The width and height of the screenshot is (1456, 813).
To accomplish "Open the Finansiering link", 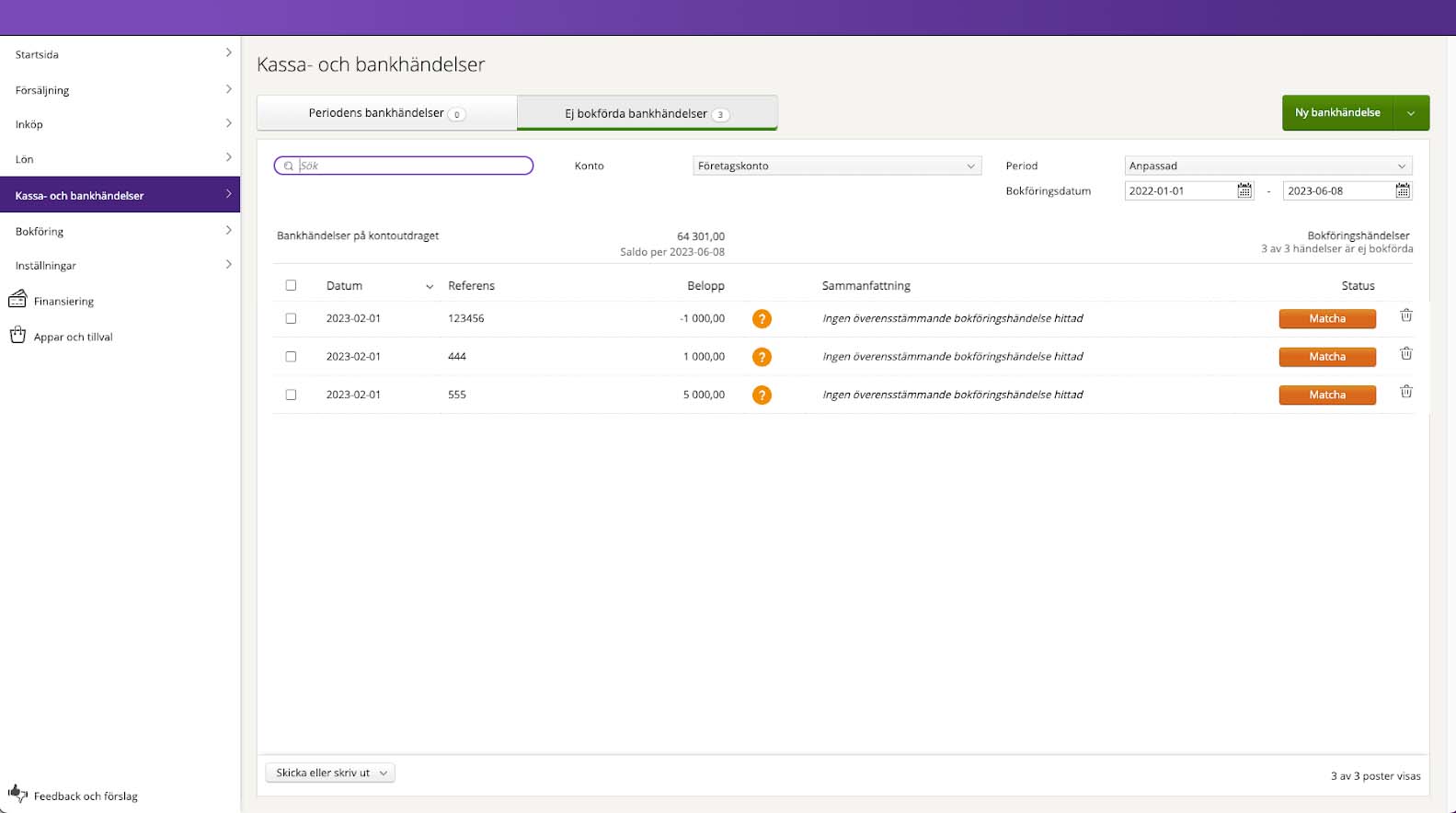I will (x=63, y=301).
